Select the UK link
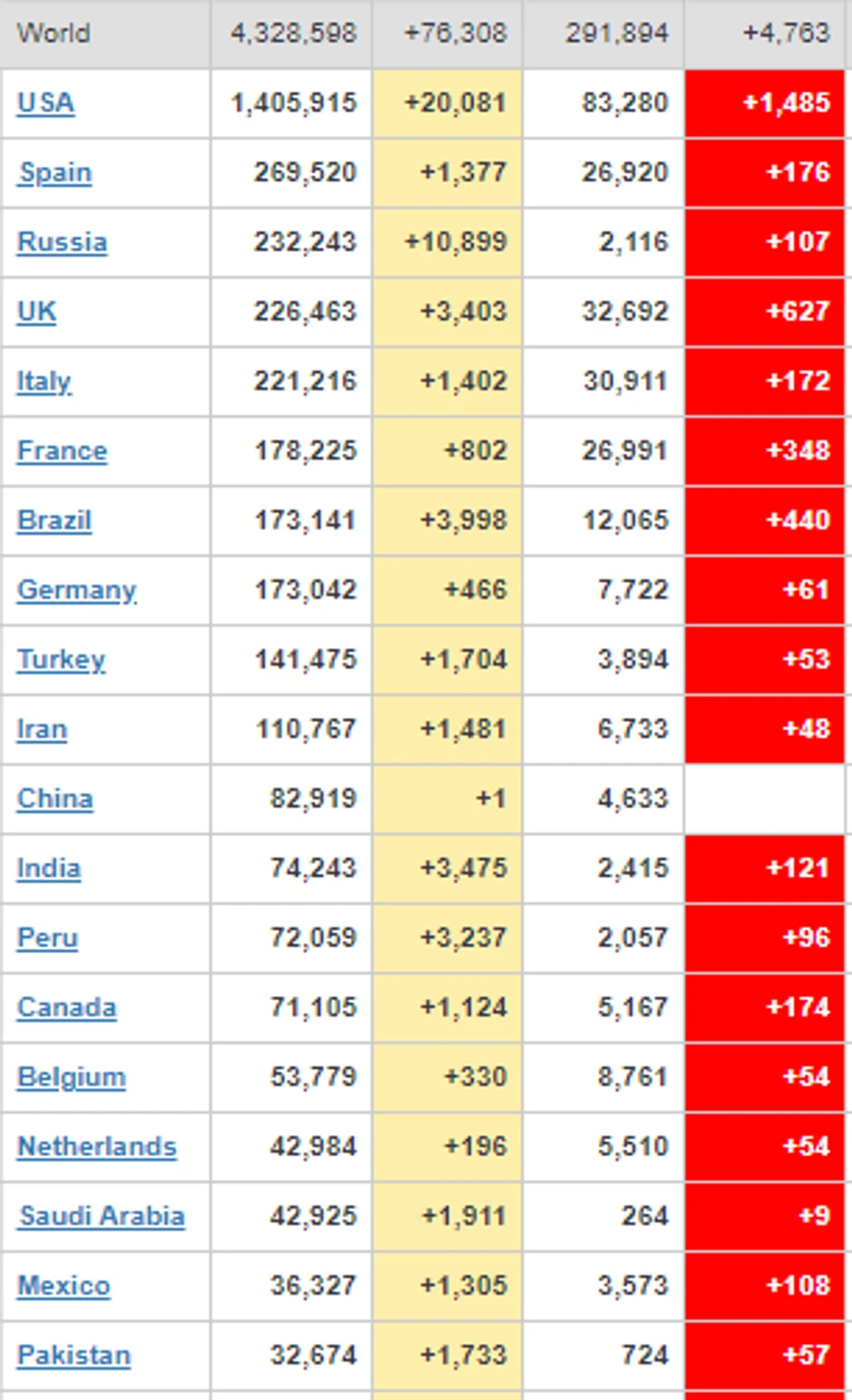Viewport: 852px width, 1400px height. 36,313
